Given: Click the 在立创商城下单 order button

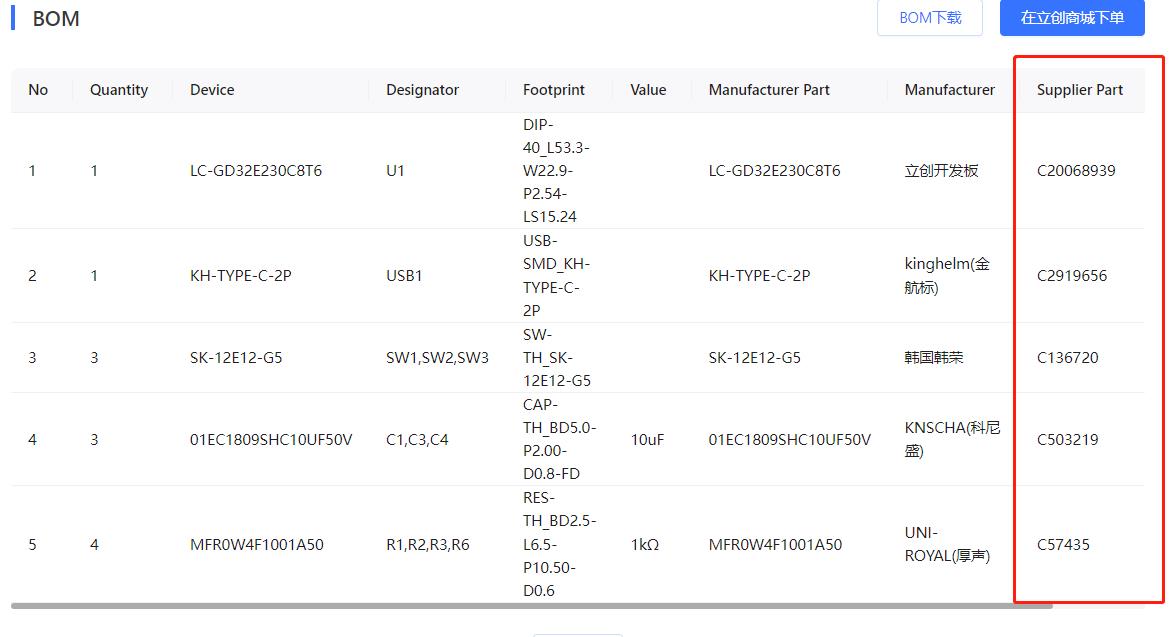Looking at the screenshot, I should click(1072, 18).
